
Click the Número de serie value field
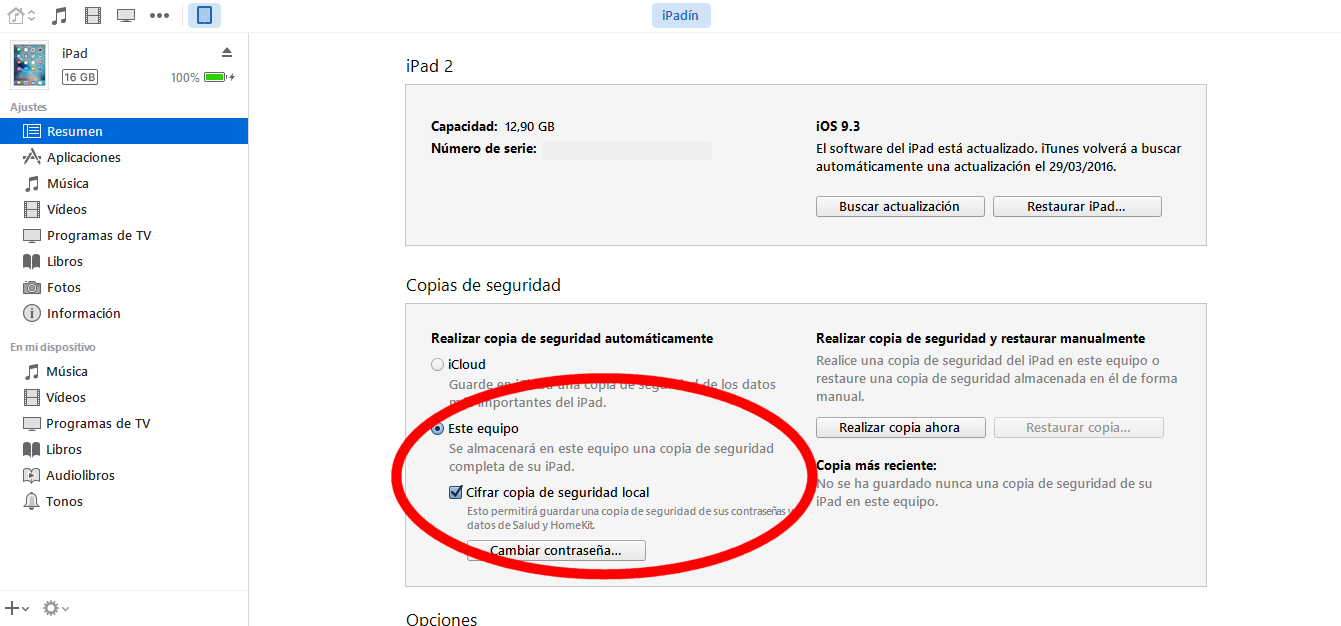(x=626, y=150)
